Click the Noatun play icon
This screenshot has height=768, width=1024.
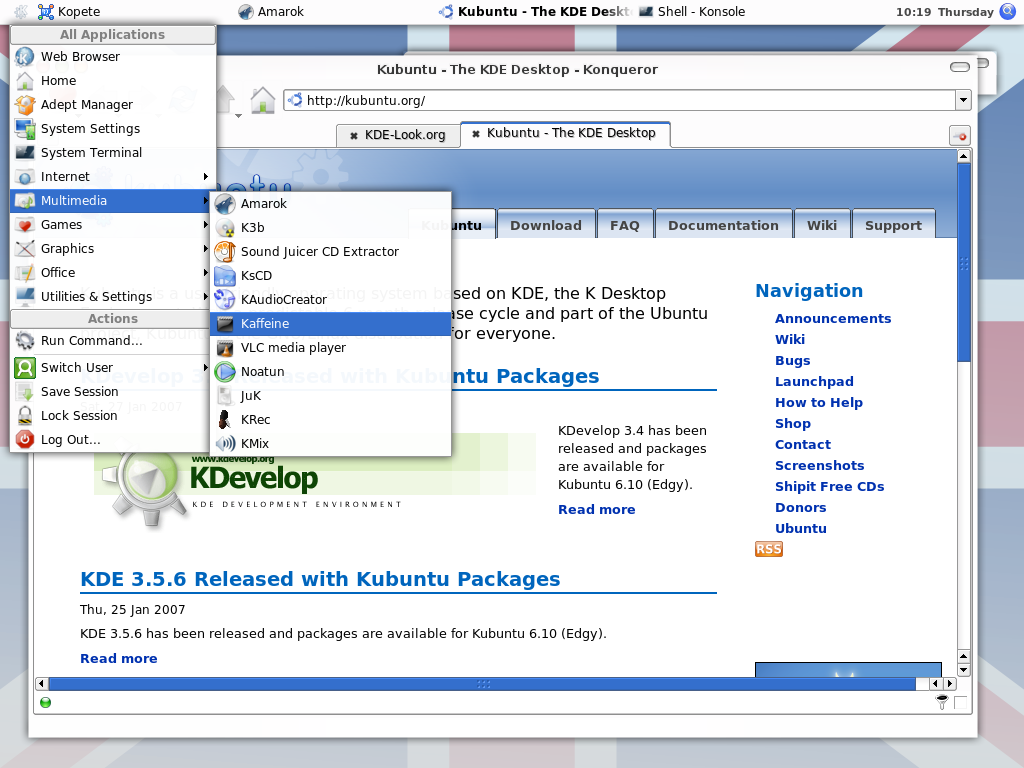(x=225, y=372)
